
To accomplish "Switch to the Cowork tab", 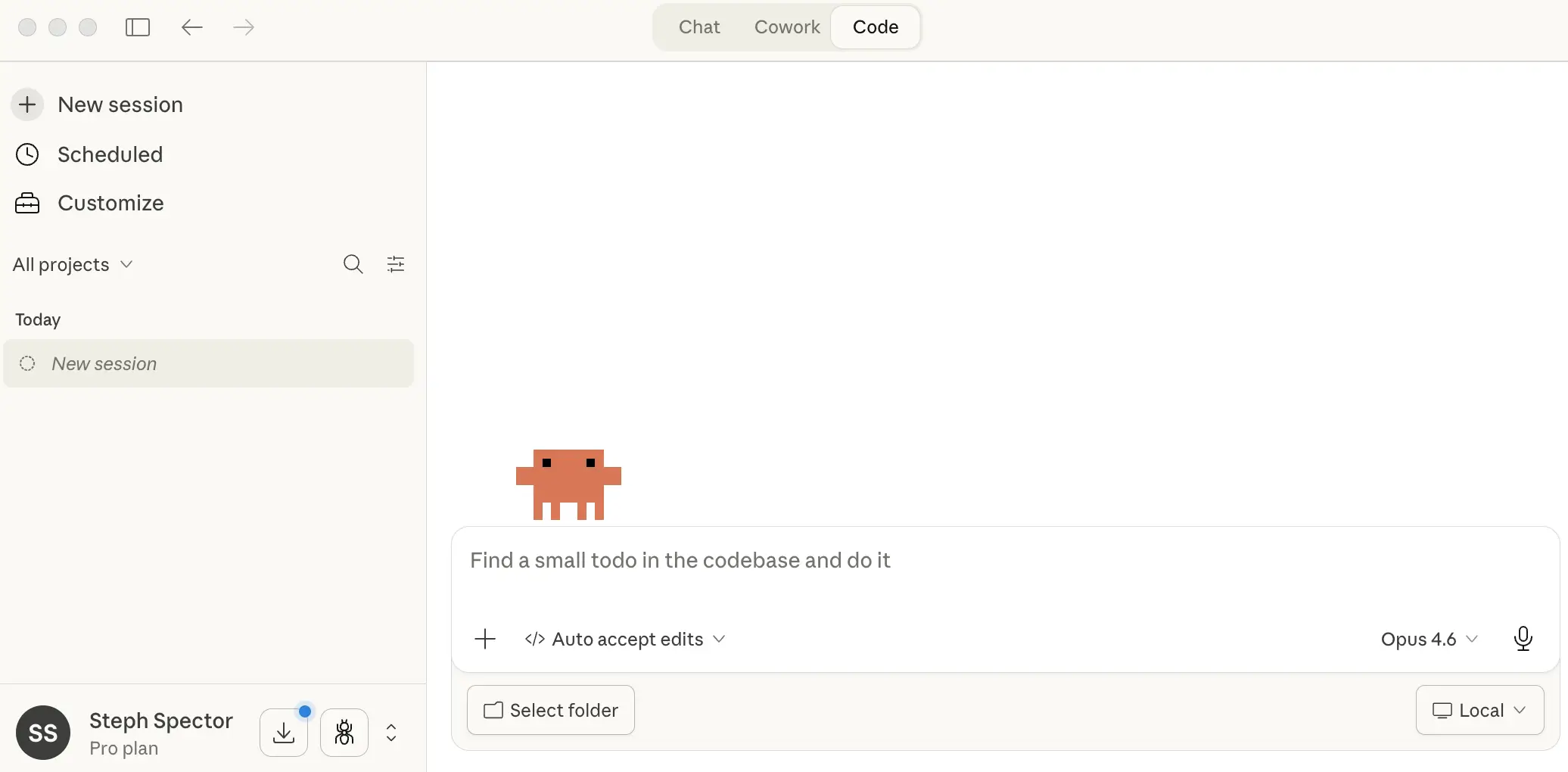I will (786, 26).
